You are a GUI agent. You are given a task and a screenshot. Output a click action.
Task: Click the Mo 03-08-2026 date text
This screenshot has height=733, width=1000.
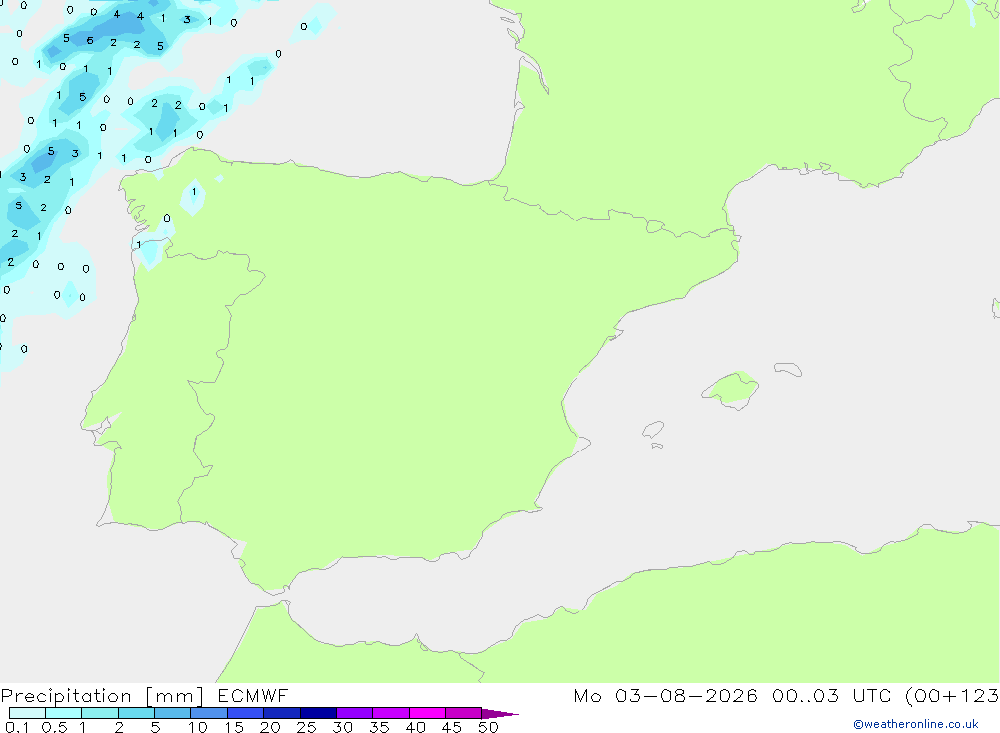(x=665, y=695)
